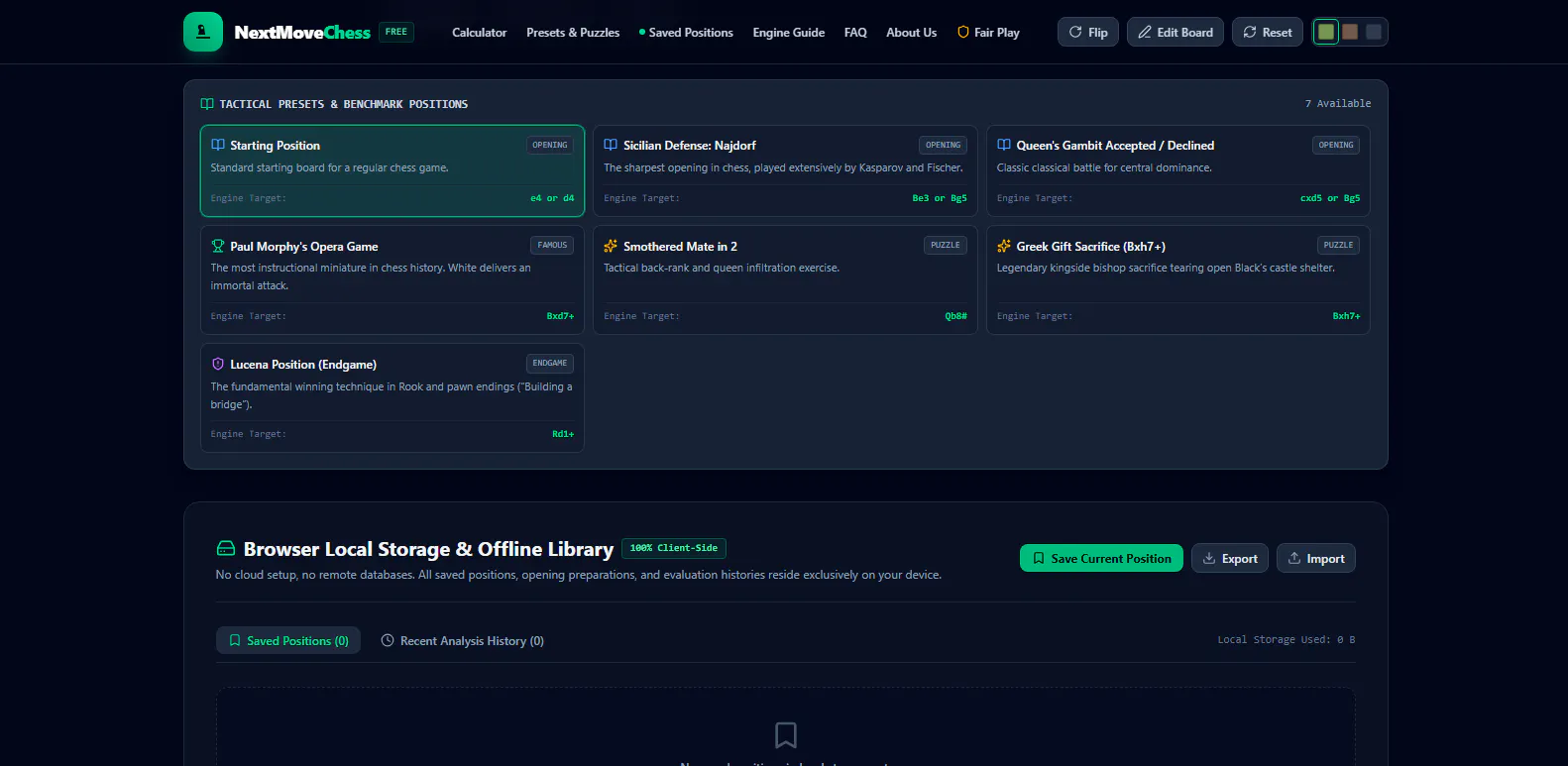Click the sparkle icon on Smothered Mate in 2
The width and height of the screenshot is (1568, 766).
tap(611, 246)
